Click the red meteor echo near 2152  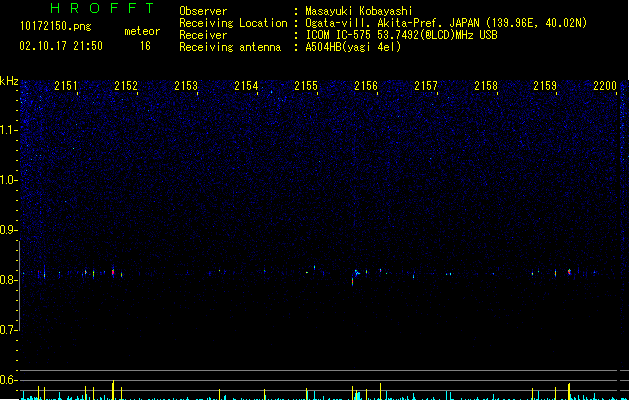pos(113,272)
